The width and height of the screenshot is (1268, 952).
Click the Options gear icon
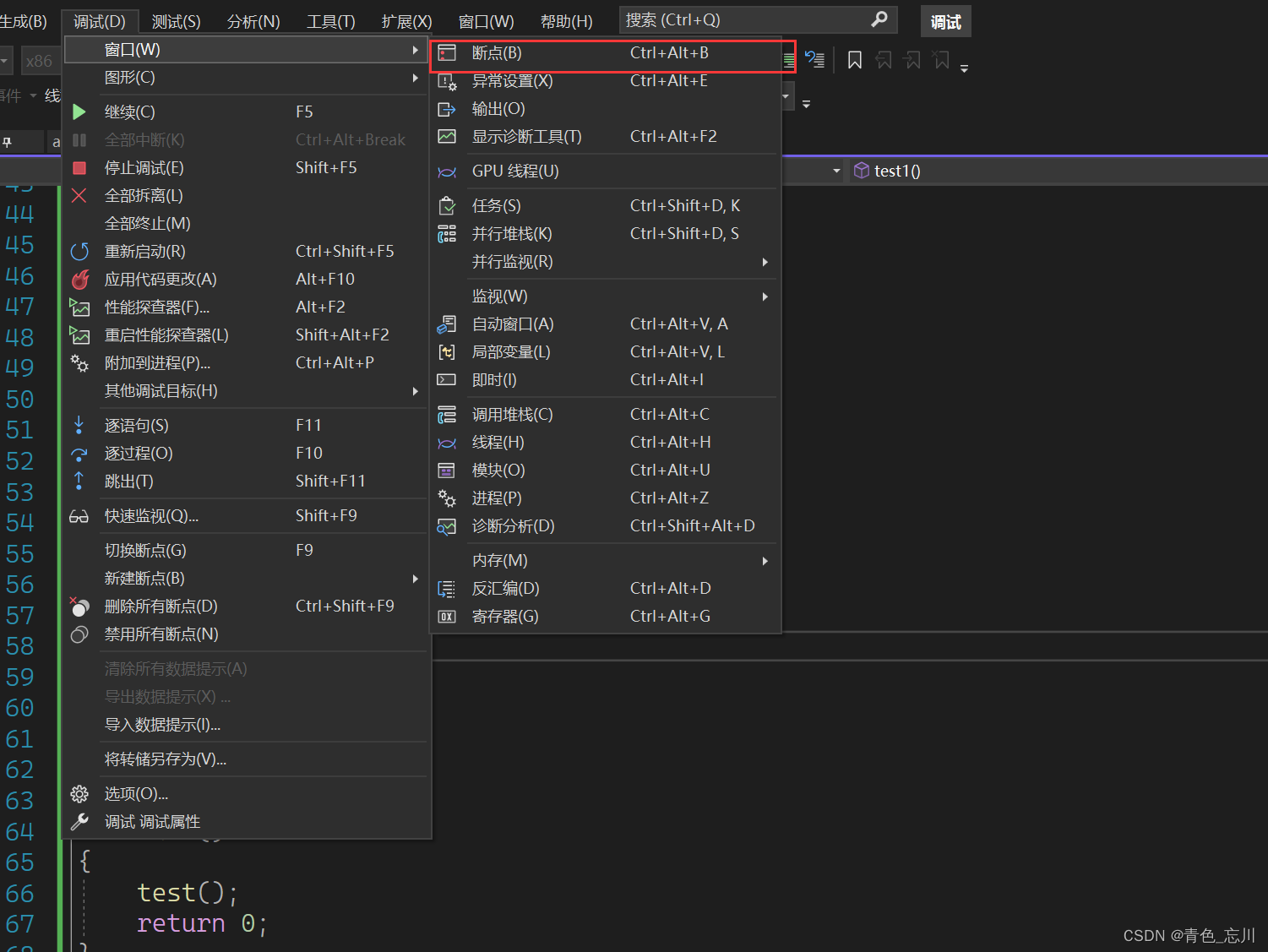[79, 794]
